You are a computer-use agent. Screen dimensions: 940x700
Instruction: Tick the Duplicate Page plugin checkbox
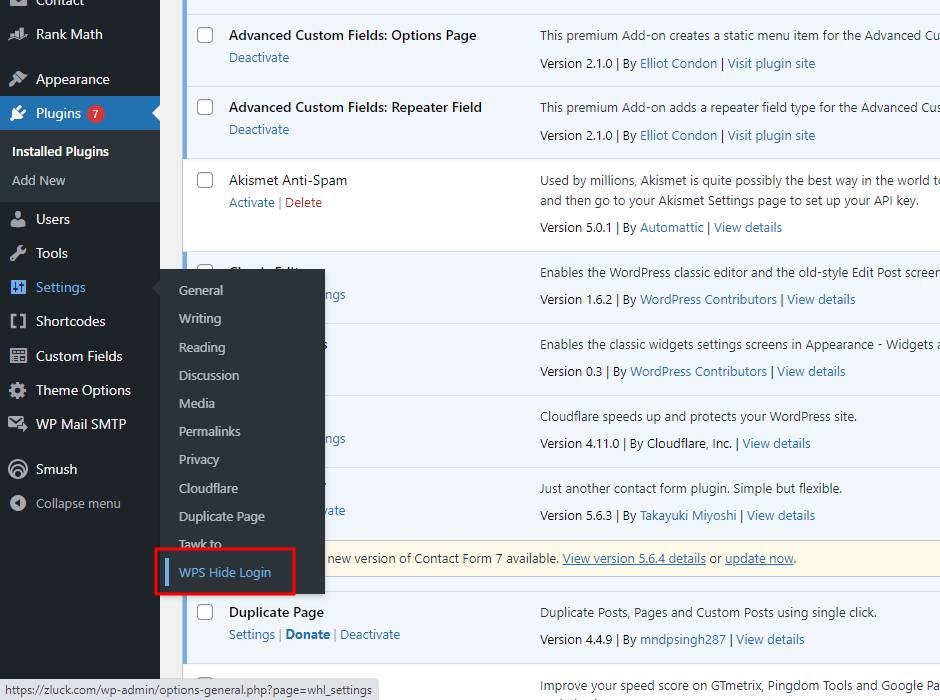[x=205, y=612]
